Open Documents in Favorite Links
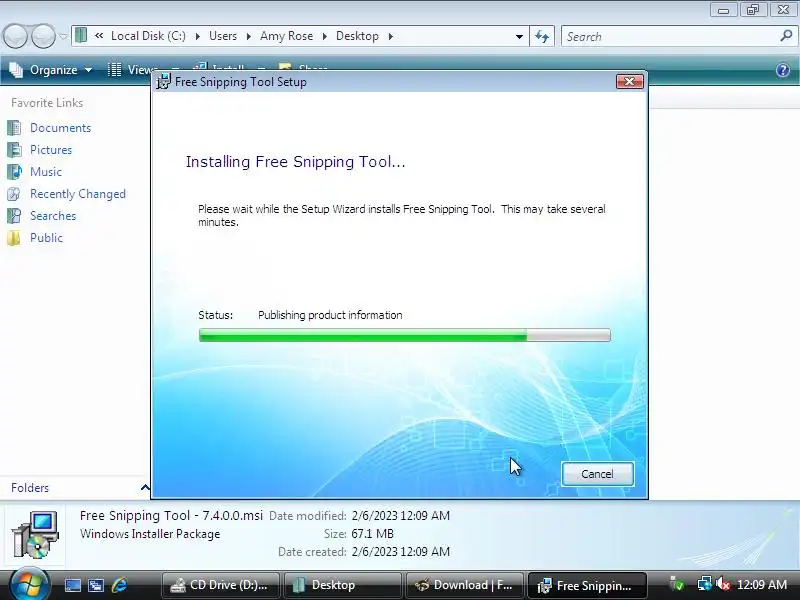 (x=60, y=128)
